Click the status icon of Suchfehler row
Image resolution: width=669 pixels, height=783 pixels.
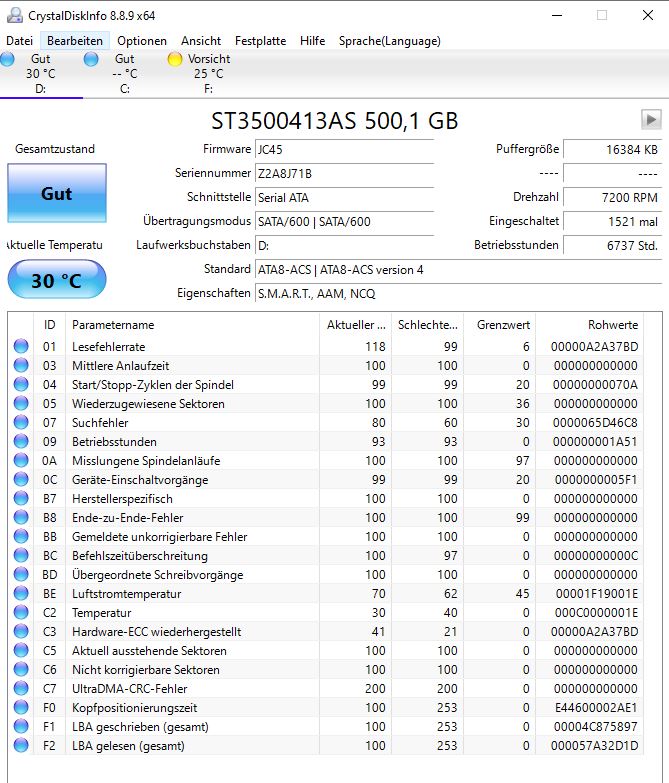pos(21,422)
